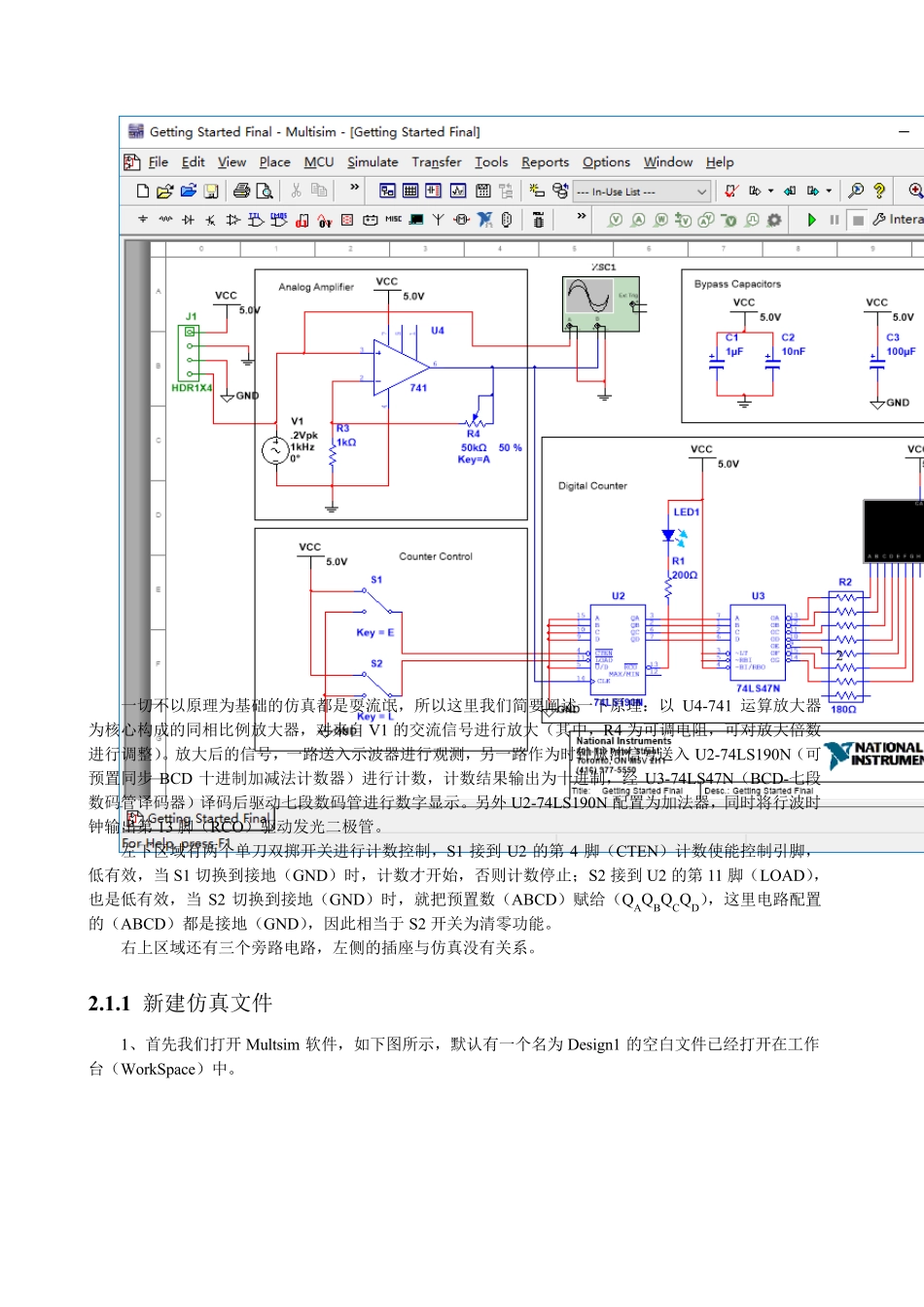Place an Indicator component
This screenshot has width=924, height=1307.
[347, 220]
